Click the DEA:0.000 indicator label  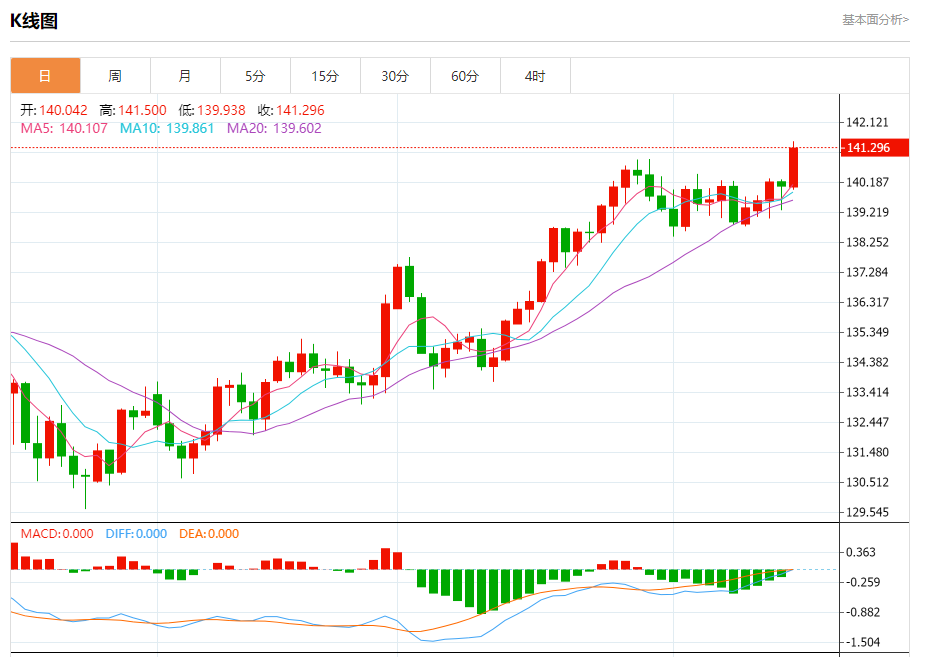[209, 534]
